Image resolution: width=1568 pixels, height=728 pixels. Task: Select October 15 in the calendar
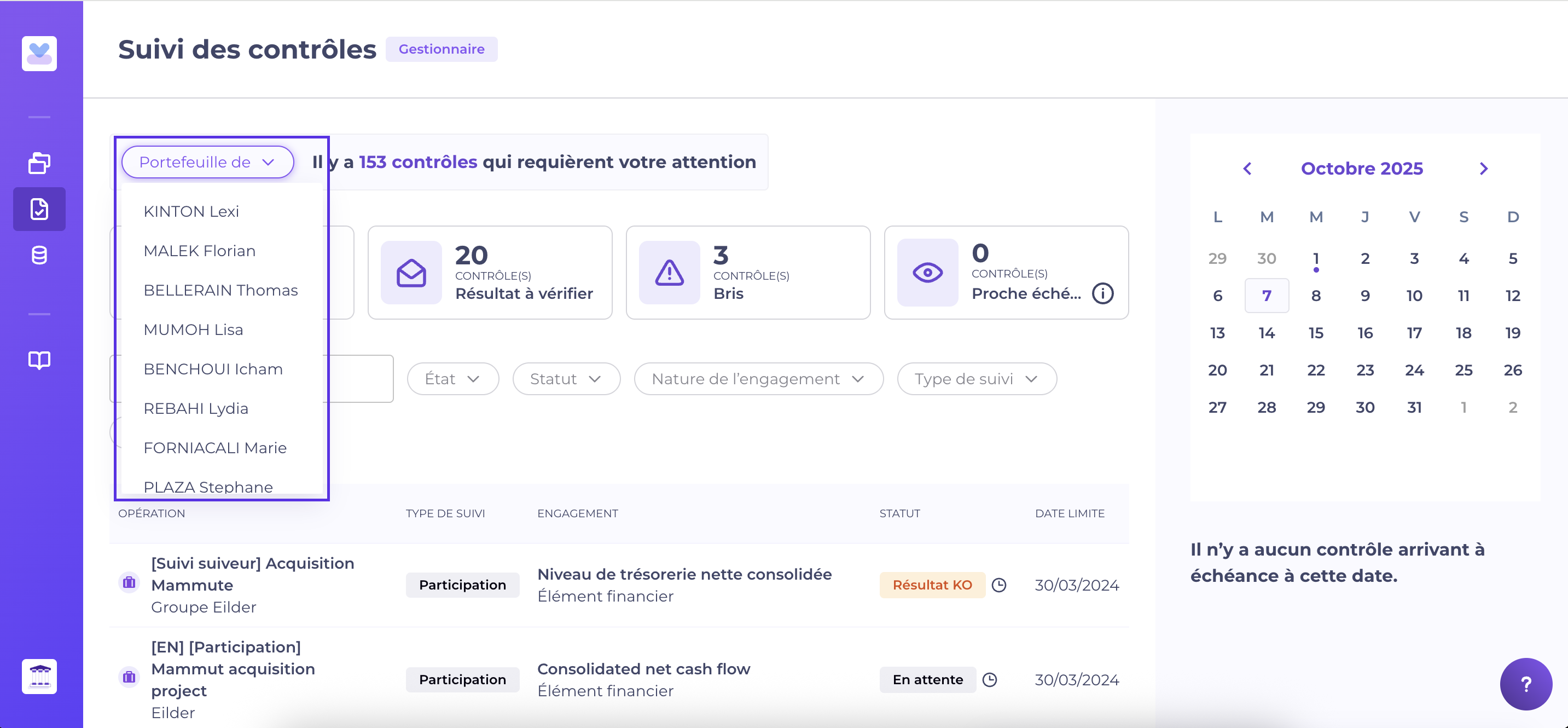1315,333
